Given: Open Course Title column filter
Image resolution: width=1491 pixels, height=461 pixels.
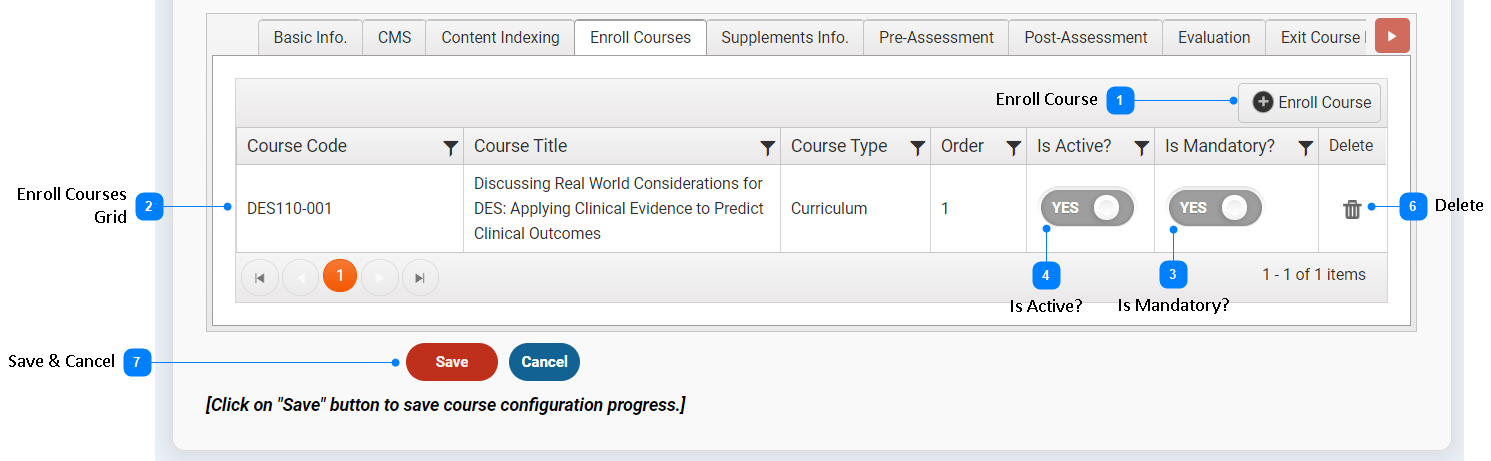Looking at the screenshot, I should [767, 148].
